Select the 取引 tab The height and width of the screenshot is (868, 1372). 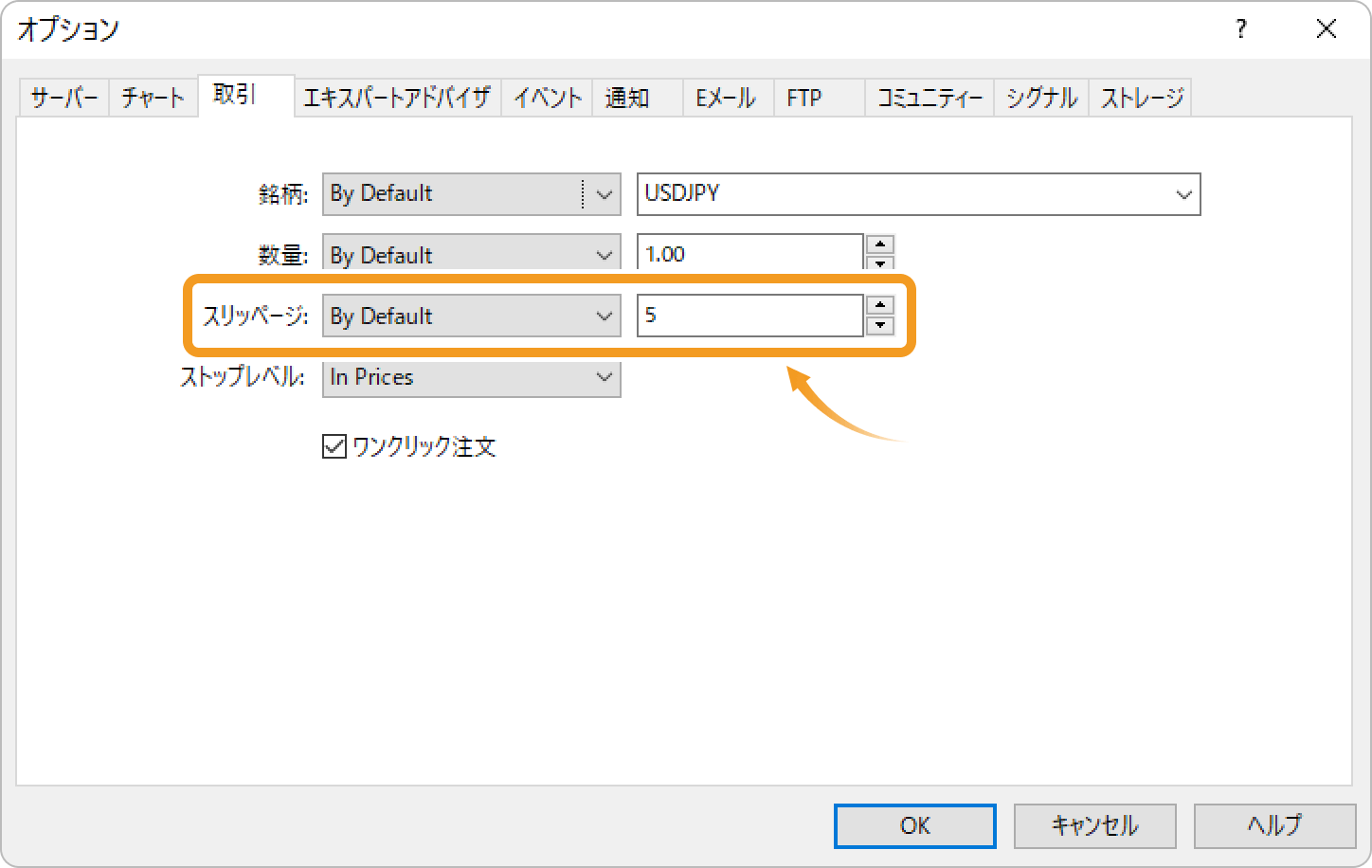click(x=245, y=95)
